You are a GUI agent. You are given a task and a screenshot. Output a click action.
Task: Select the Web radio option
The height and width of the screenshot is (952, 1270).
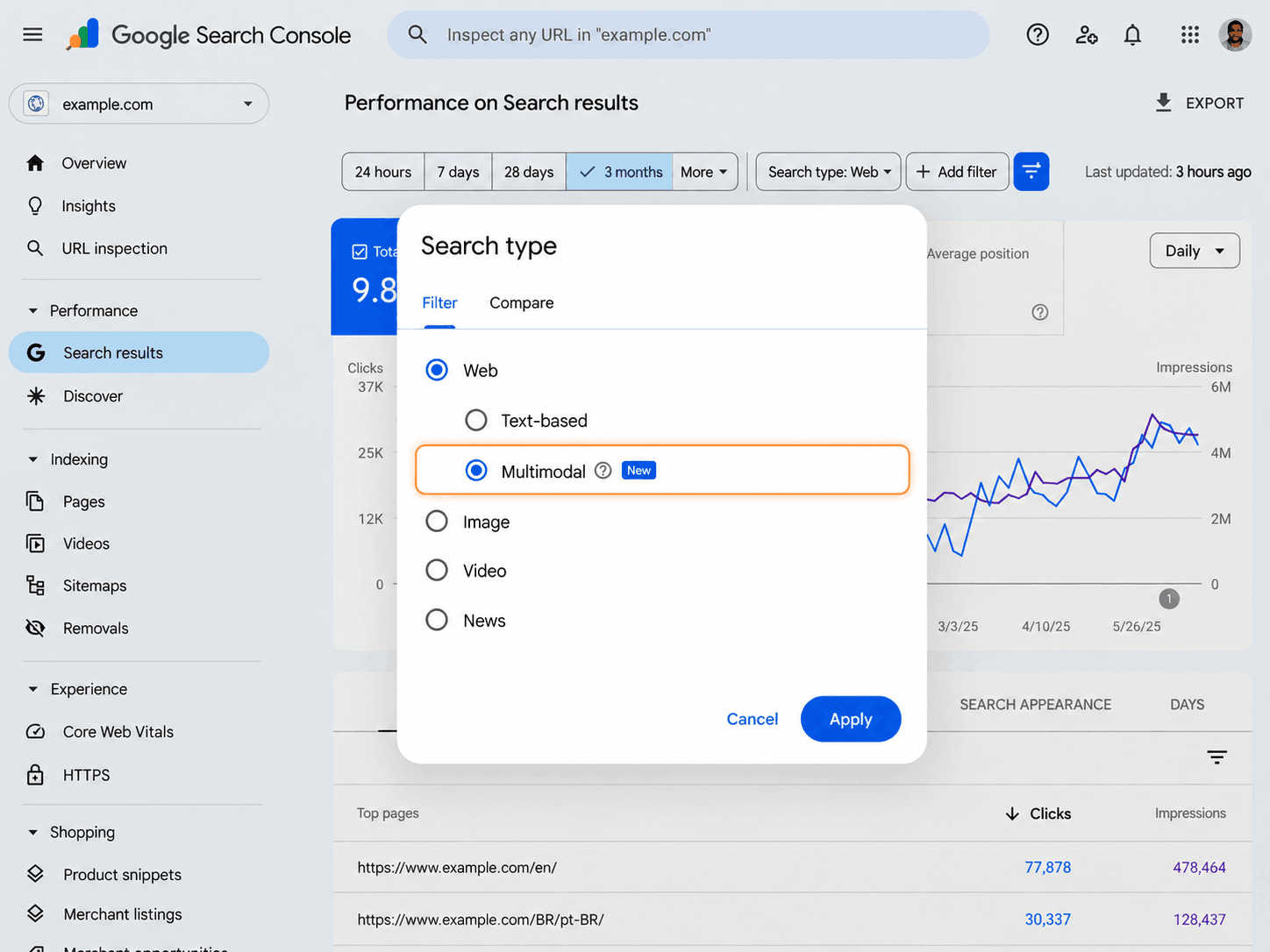click(x=437, y=370)
